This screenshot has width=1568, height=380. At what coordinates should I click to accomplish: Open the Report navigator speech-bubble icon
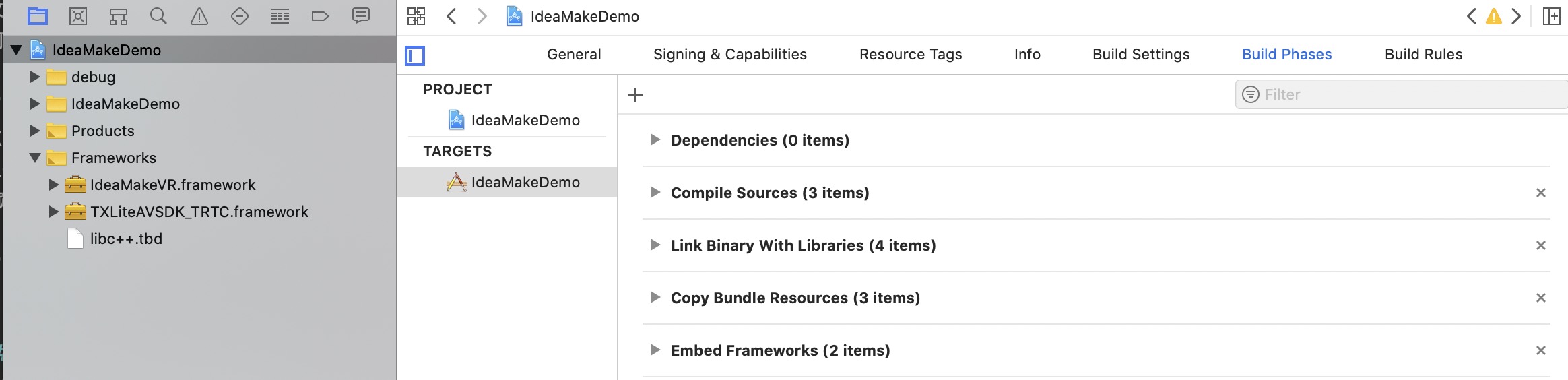click(x=361, y=16)
